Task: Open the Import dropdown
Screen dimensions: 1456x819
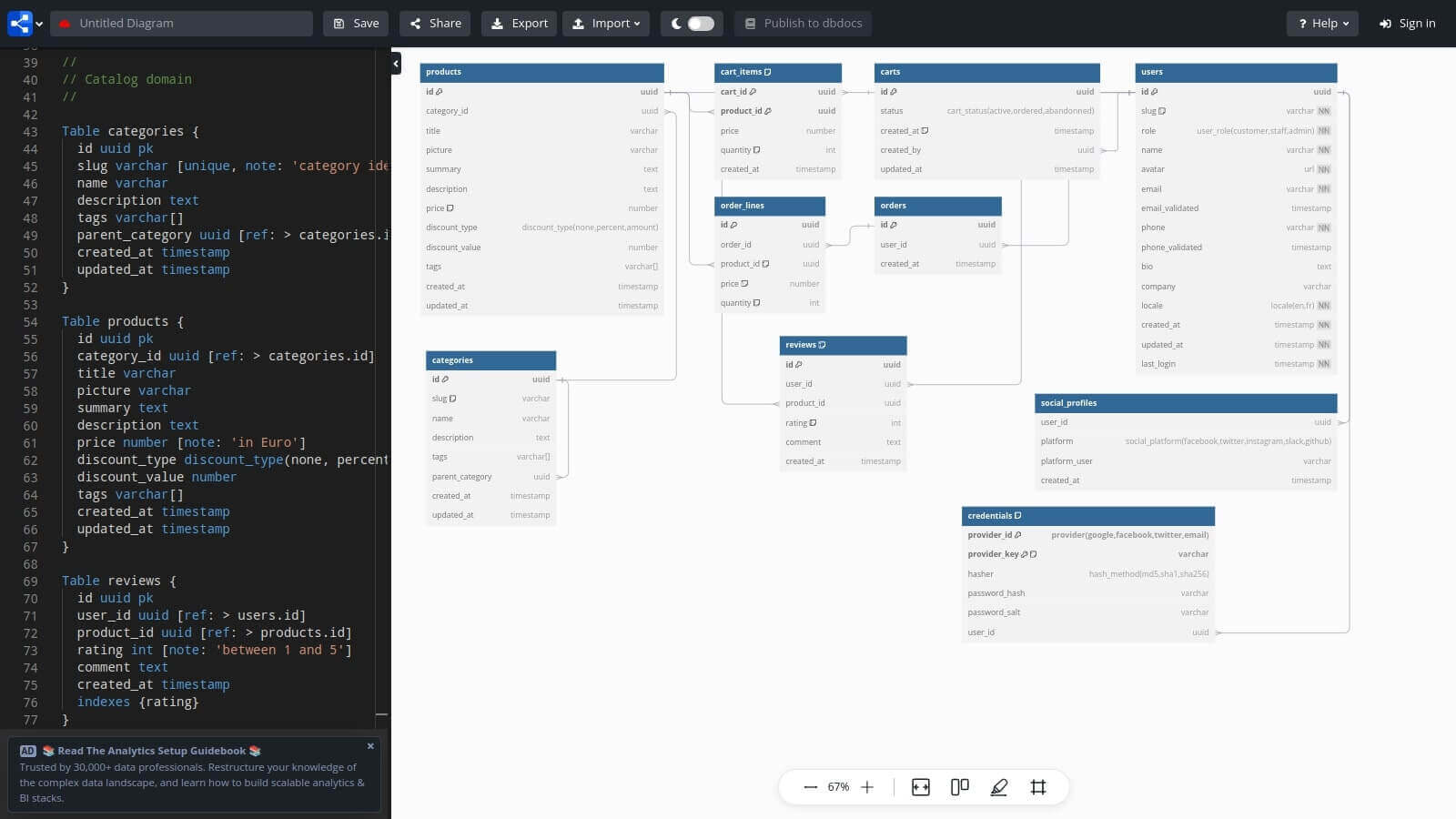Action: pos(606,23)
